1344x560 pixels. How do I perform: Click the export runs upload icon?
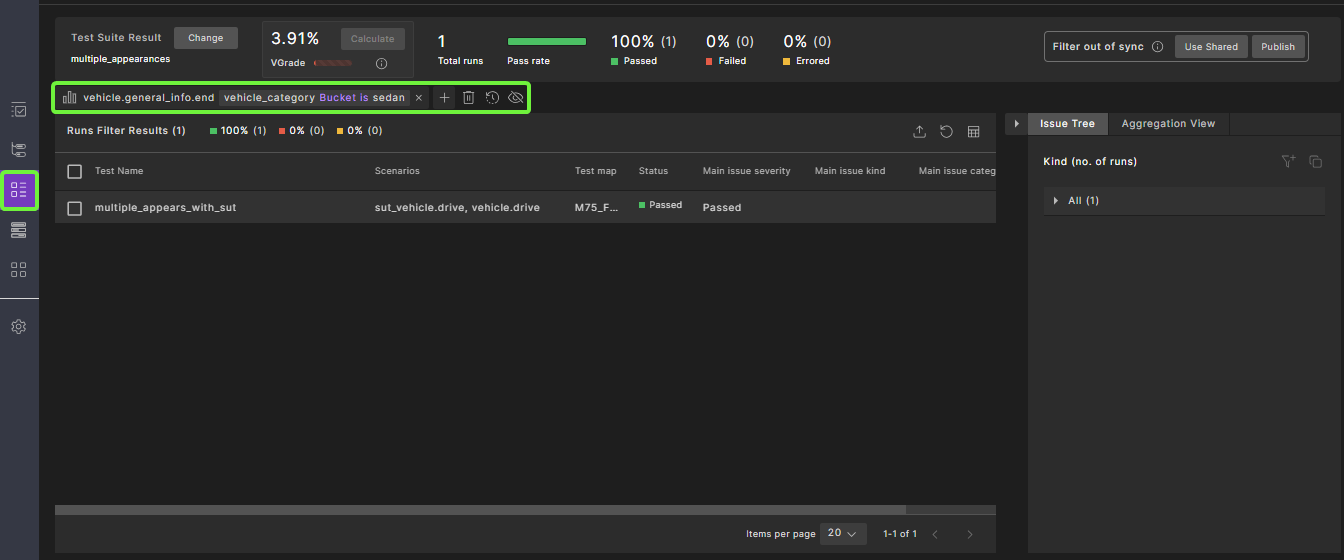(x=920, y=132)
